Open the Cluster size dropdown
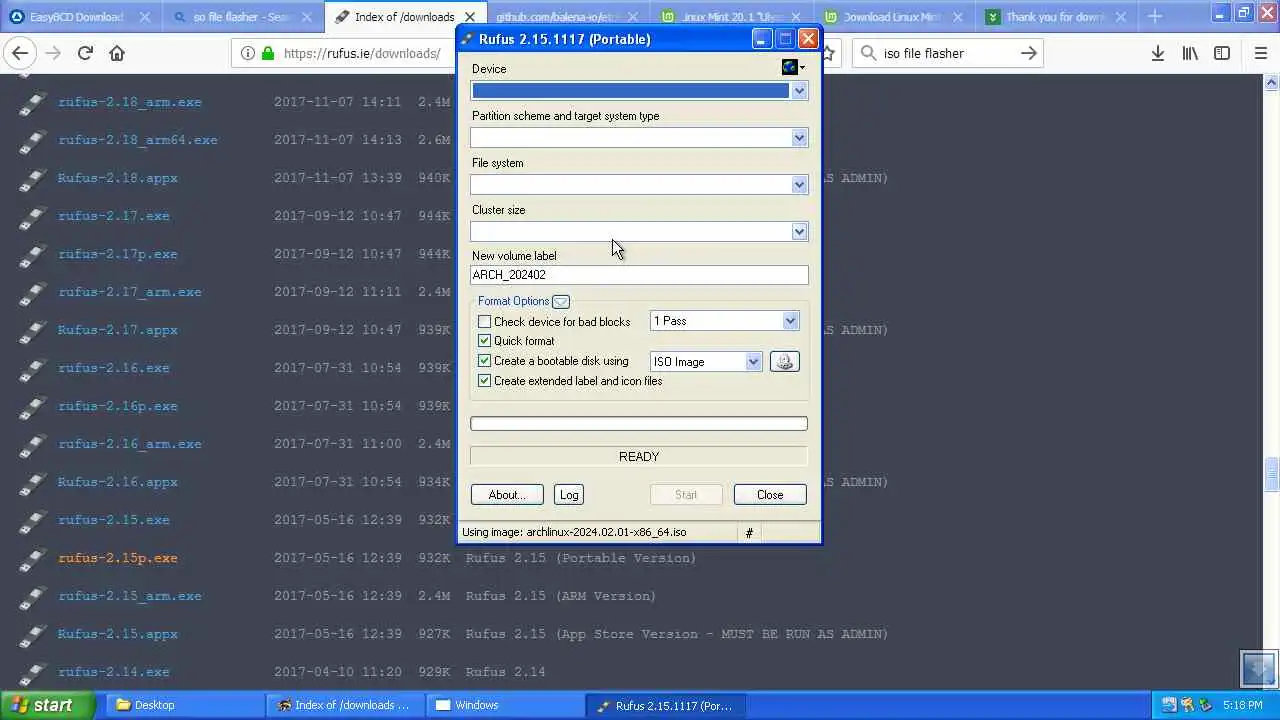 (x=799, y=232)
